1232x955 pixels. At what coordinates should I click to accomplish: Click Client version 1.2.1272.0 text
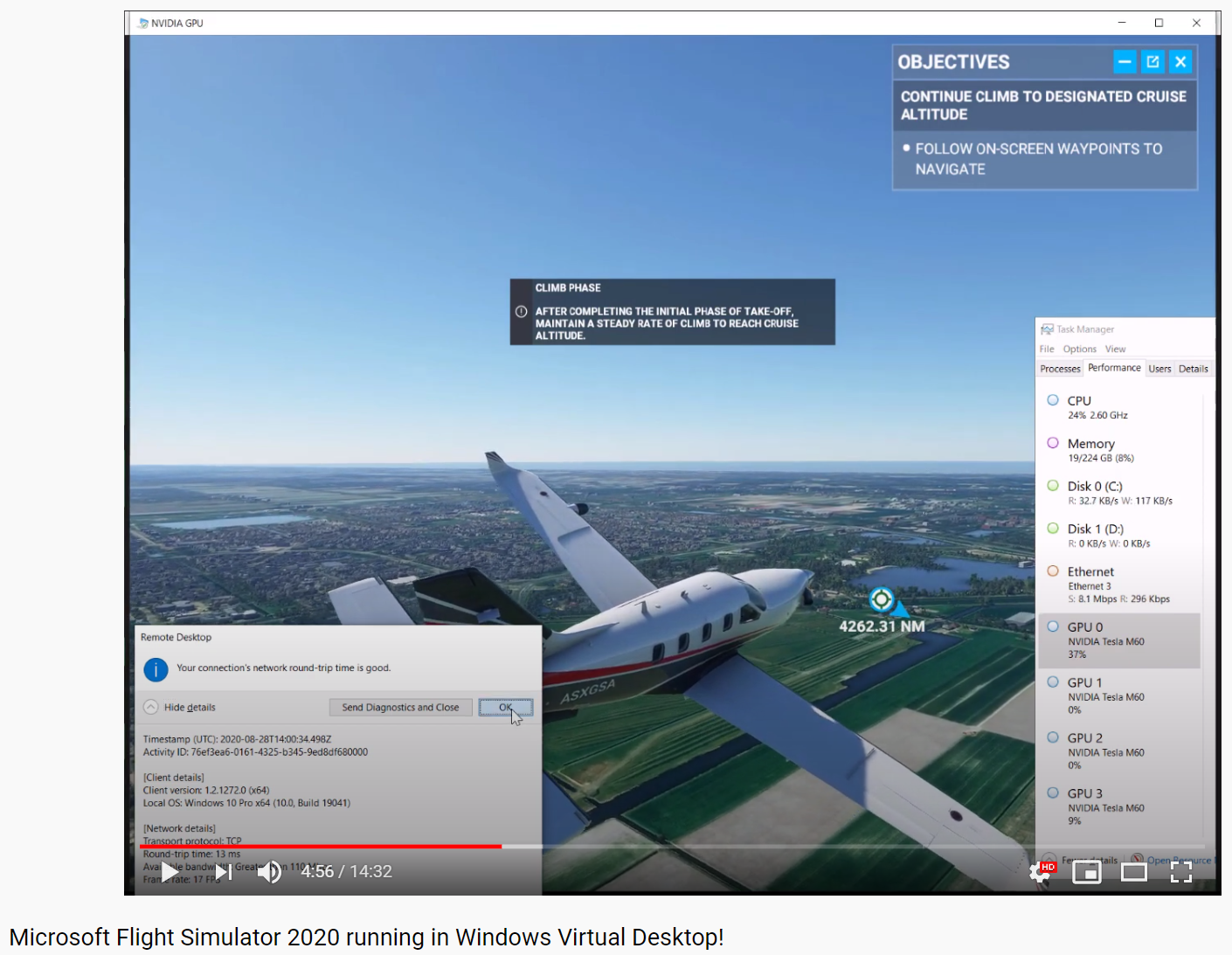click(206, 790)
